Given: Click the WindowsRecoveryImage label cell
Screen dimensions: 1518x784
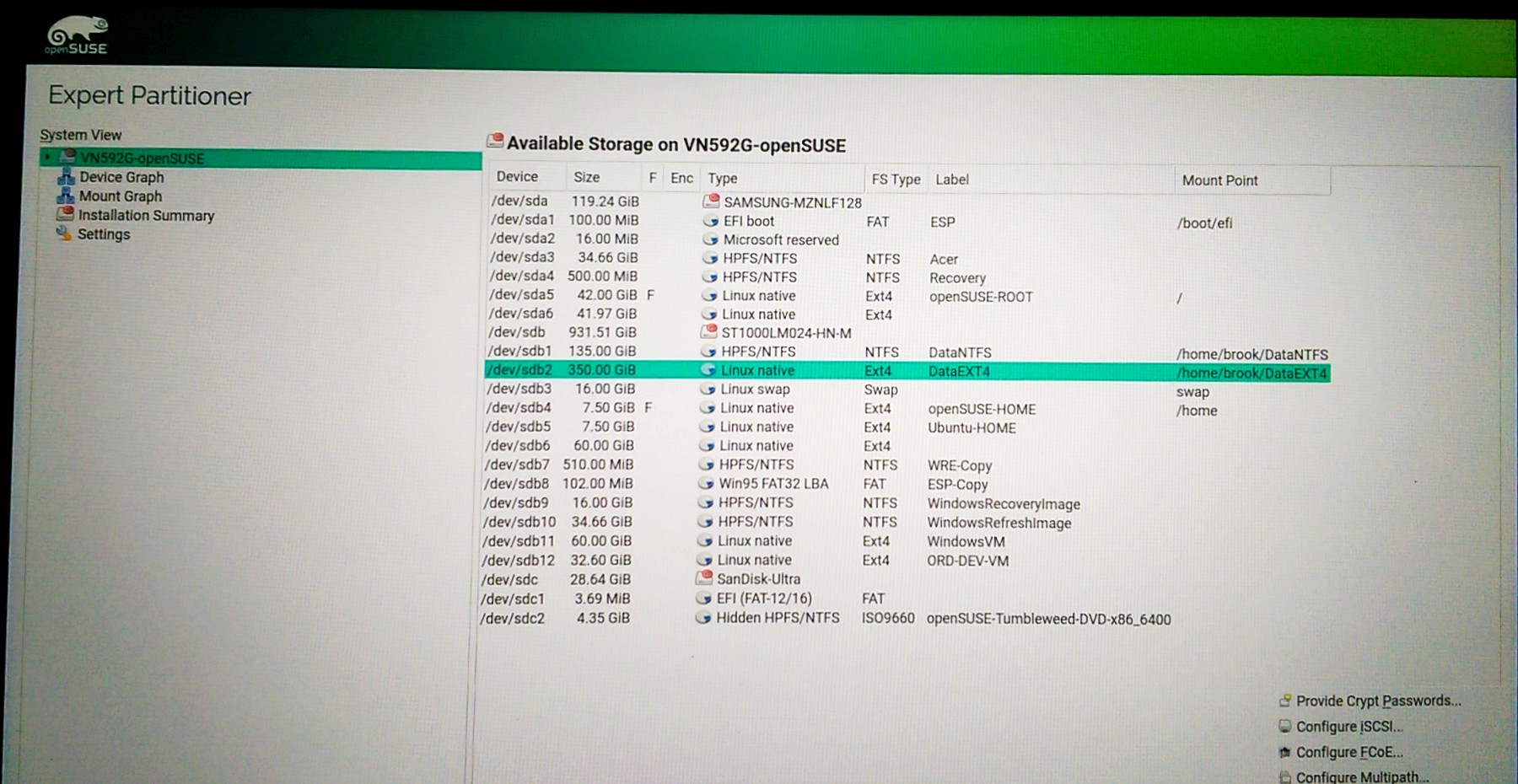Looking at the screenshot, I should [x=1004, y=504].
